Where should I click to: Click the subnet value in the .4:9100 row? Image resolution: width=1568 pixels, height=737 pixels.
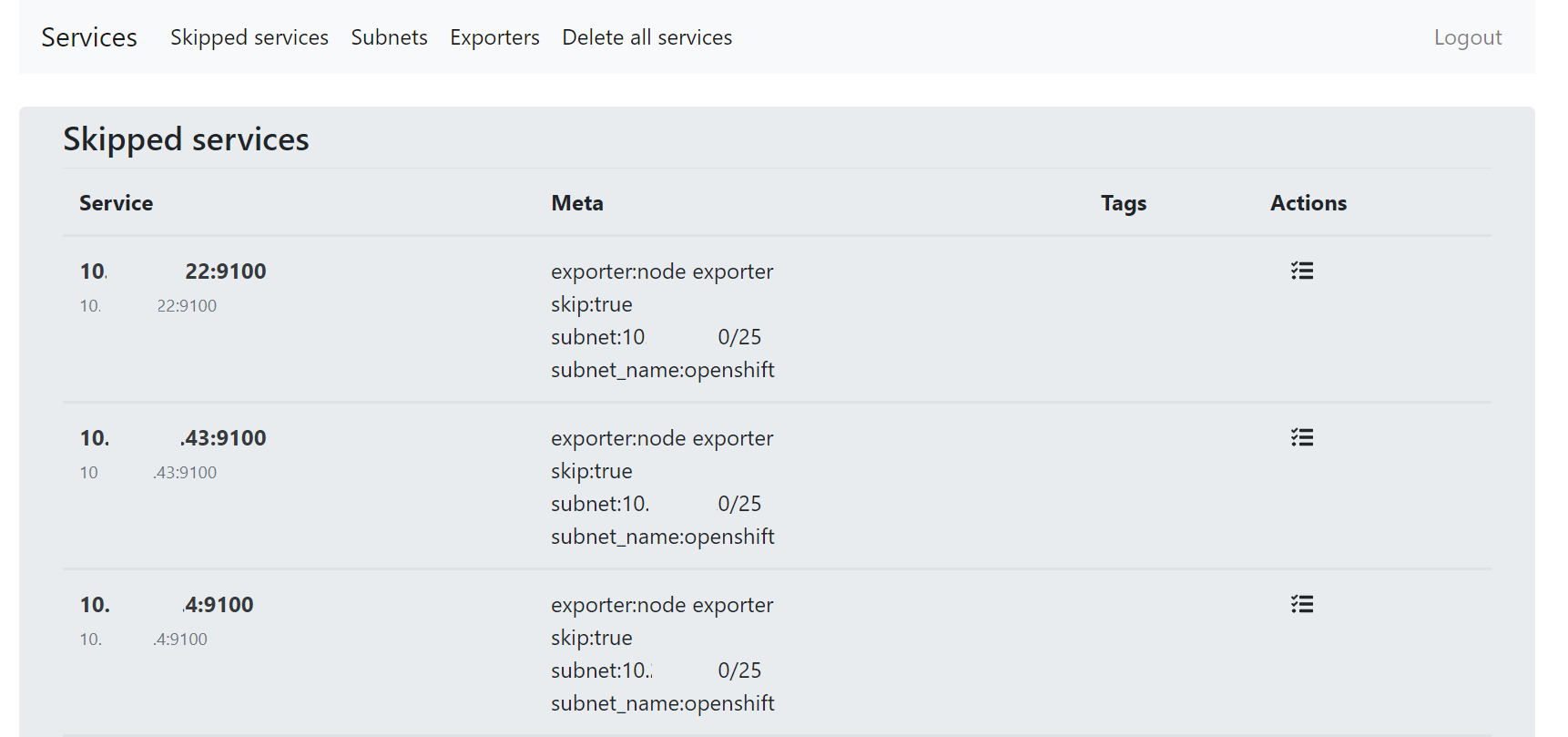pyautogui.click(x=657, y=670)
